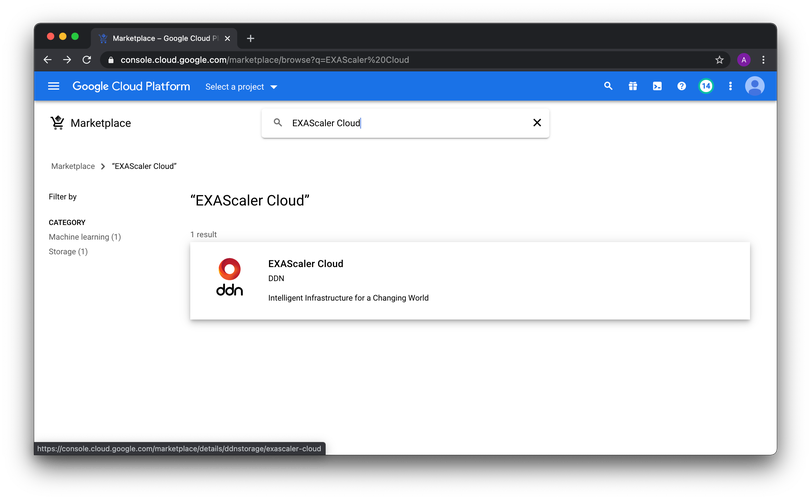The width and height of the screenshot is (811, 500).
Task: Open the Google account avatar
Action: tap(755, 86)
